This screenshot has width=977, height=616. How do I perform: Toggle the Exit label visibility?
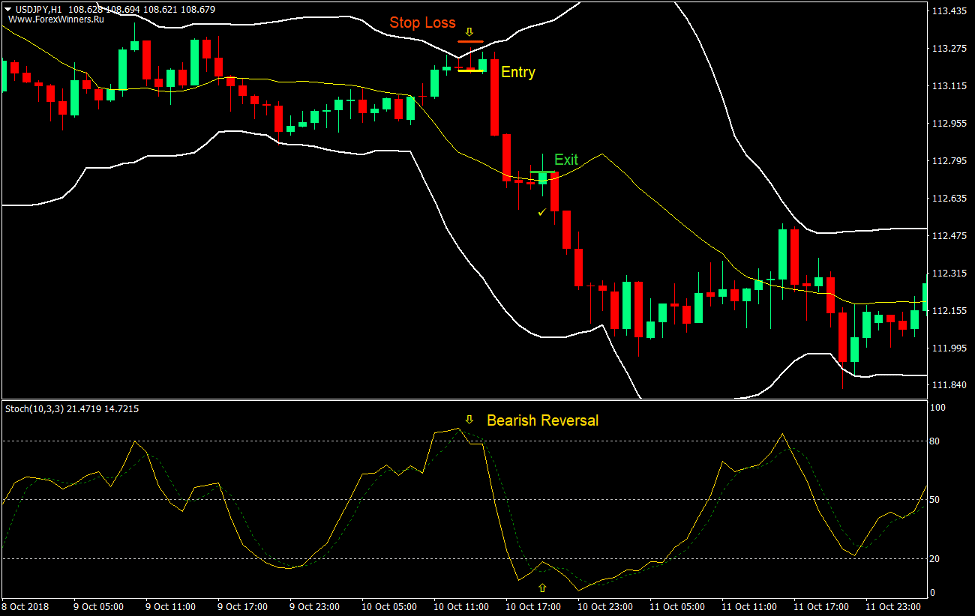click(566, 160)
